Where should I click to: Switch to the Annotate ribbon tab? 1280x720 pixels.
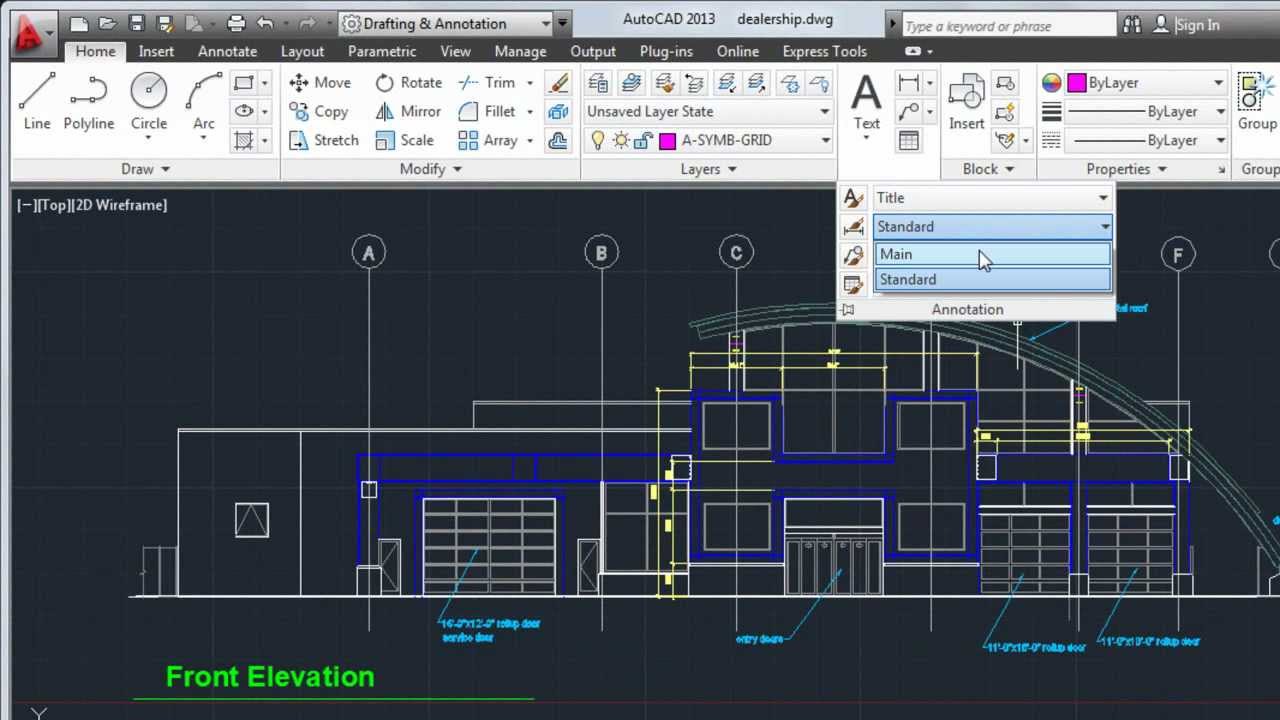point(227,51)
